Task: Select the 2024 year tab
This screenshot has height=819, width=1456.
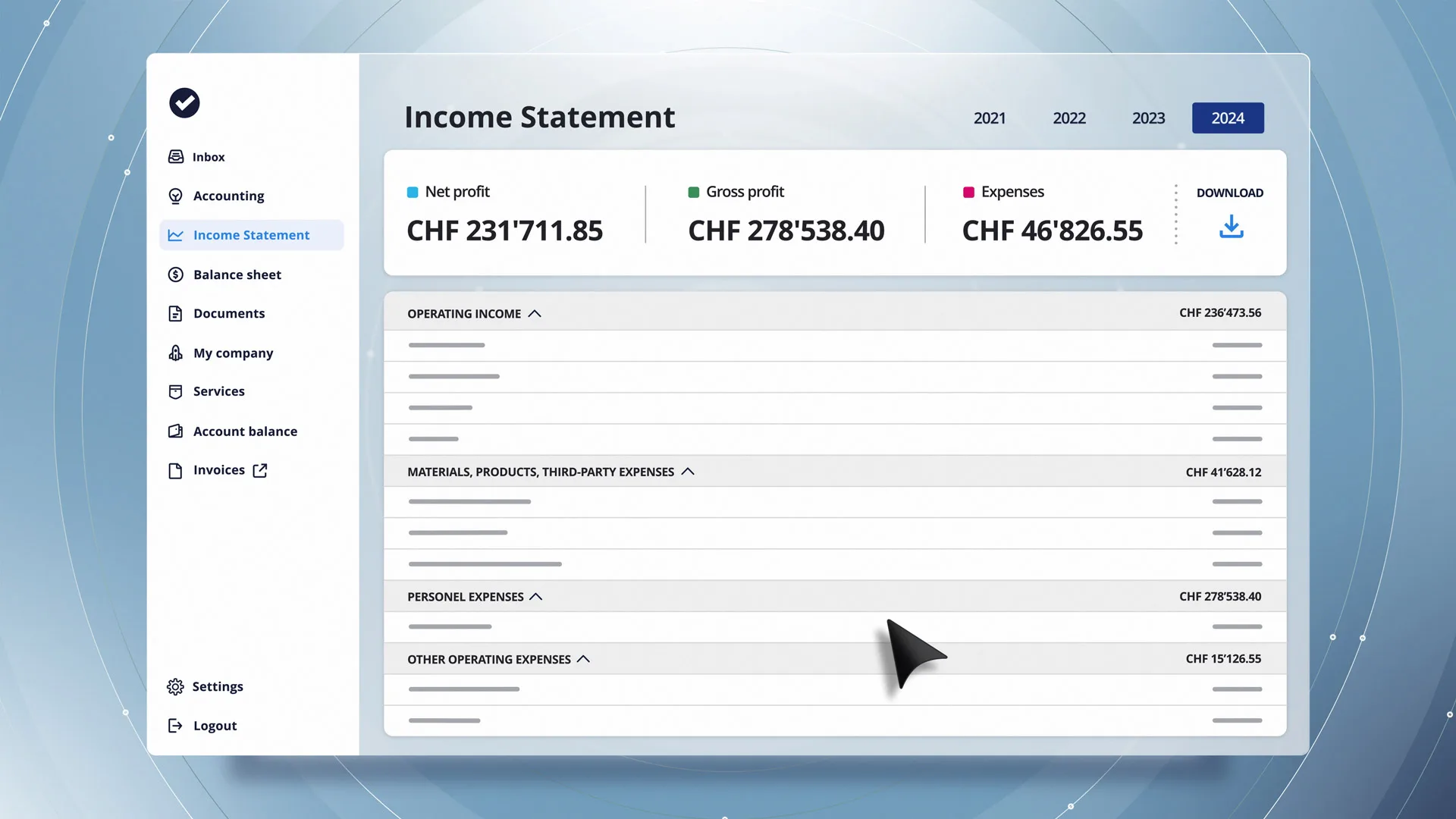Action: 1228,118
